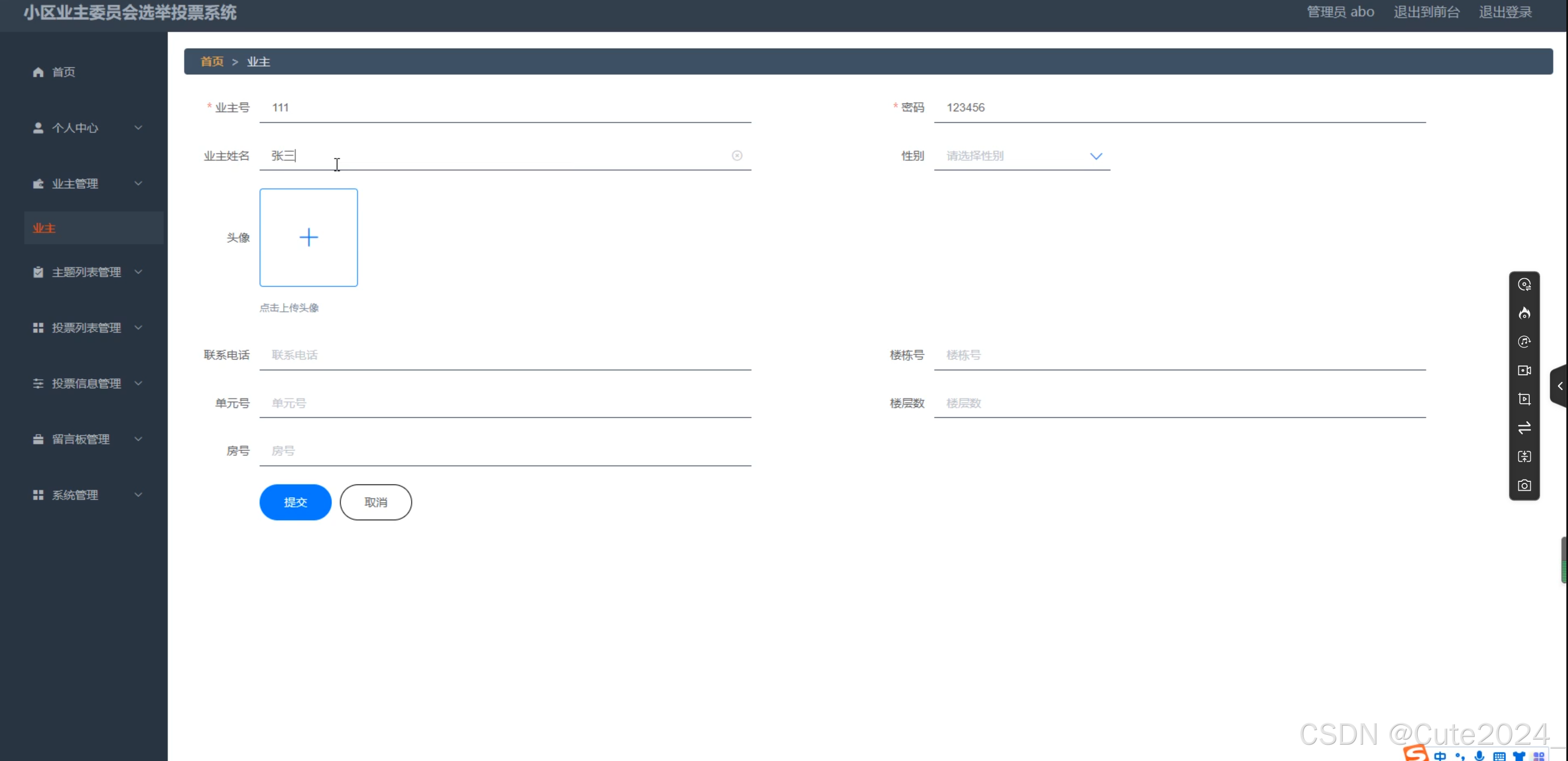Click the disc convert icon in floating toolbar

click(1524, 284)
